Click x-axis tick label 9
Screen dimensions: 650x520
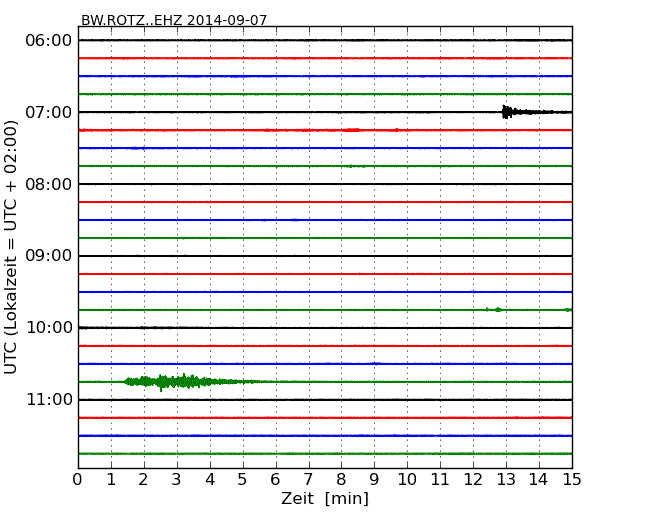click(374, 480)
